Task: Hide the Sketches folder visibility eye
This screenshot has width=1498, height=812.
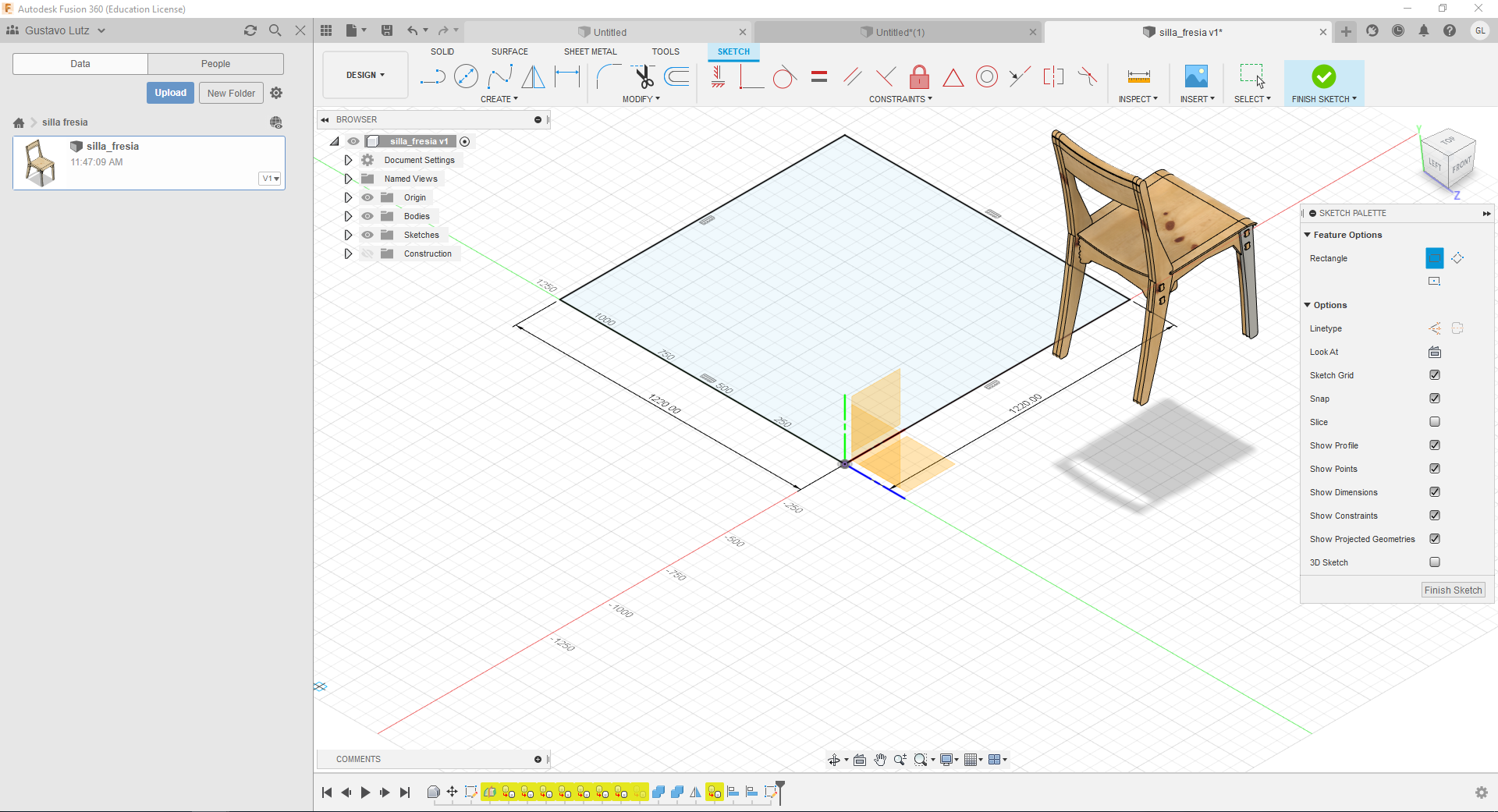Action: pos(367,235)
